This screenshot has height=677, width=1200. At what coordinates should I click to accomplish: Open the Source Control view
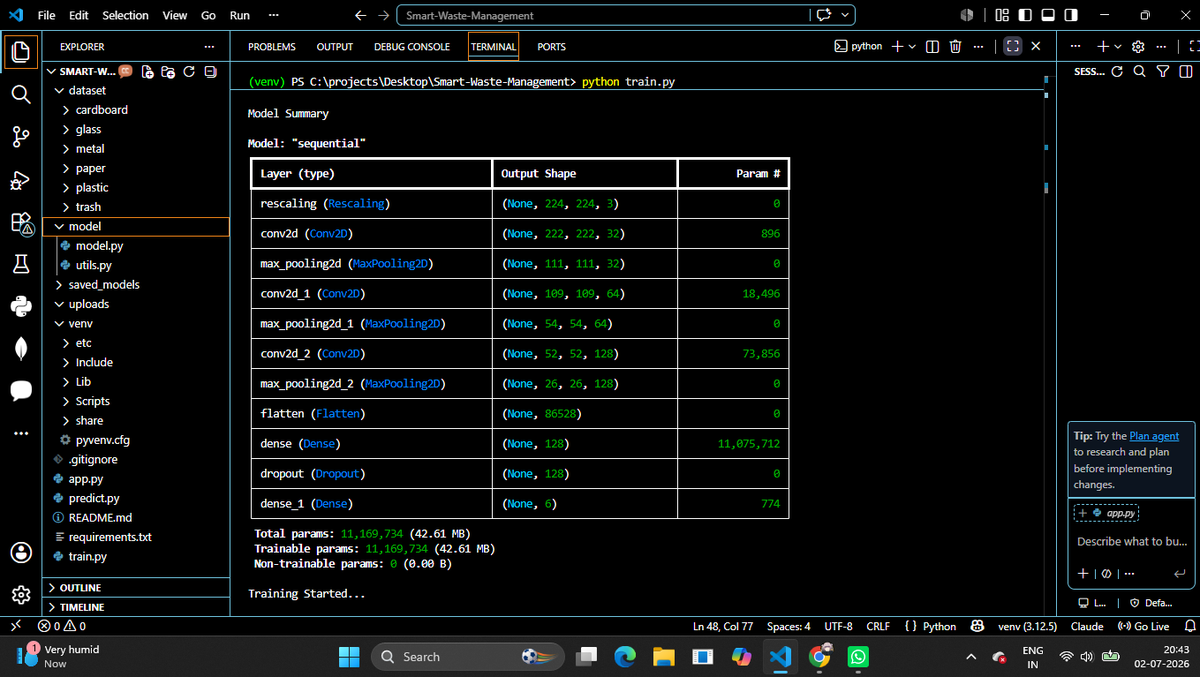(x=21, y=137)
